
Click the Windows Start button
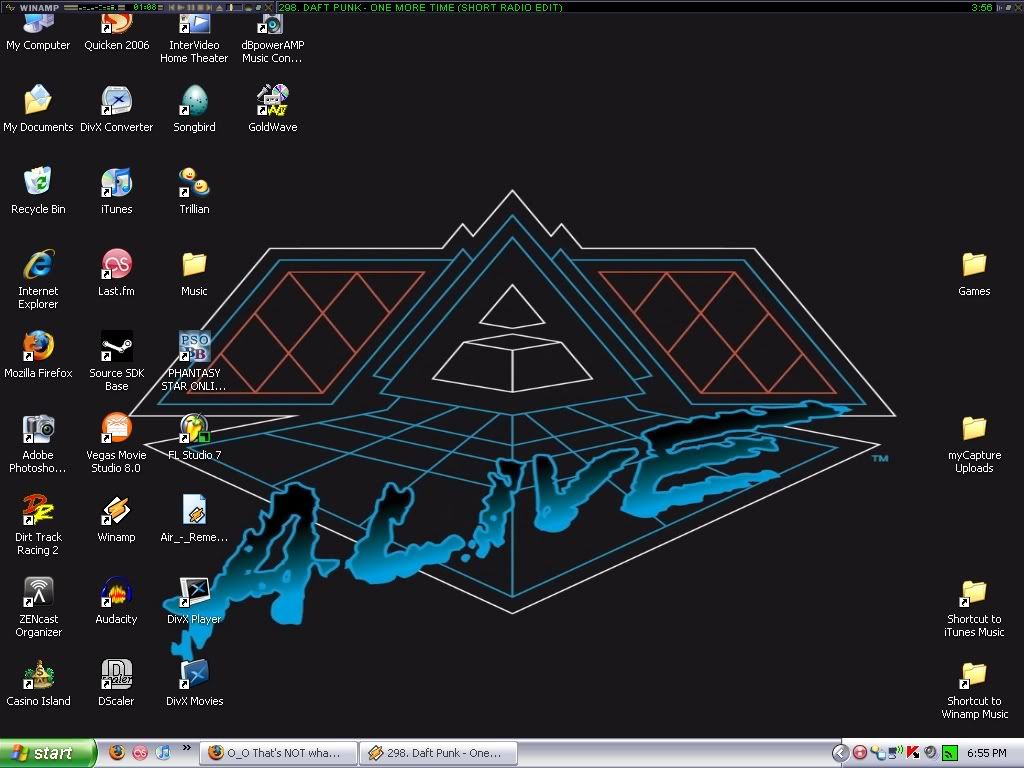coord(48,753)
